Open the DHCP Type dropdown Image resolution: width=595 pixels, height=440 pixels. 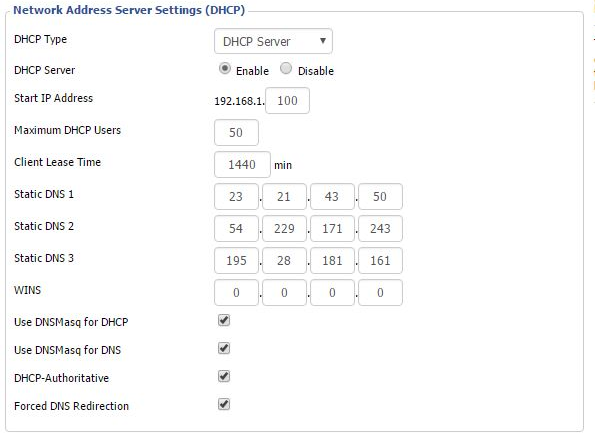(x=273, y=41)
